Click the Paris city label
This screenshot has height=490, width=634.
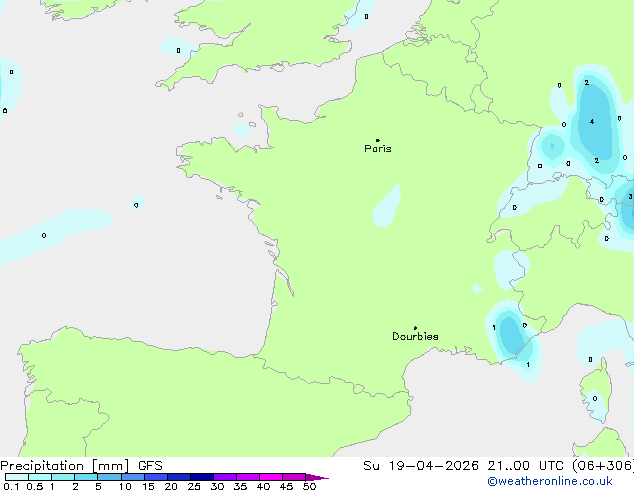[378, 149]
